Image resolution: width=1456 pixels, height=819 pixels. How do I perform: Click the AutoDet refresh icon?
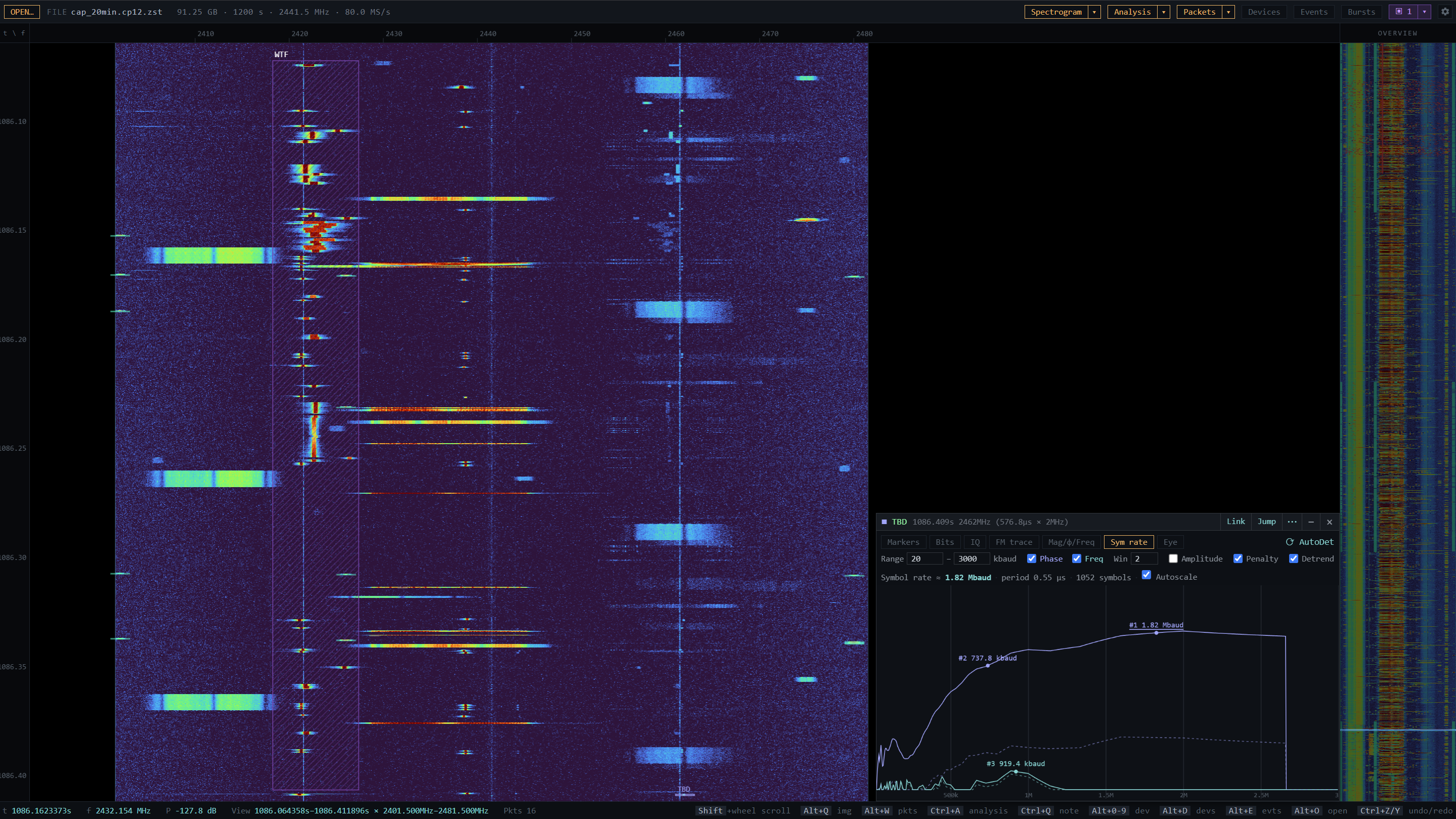(x=1290, y=542)
